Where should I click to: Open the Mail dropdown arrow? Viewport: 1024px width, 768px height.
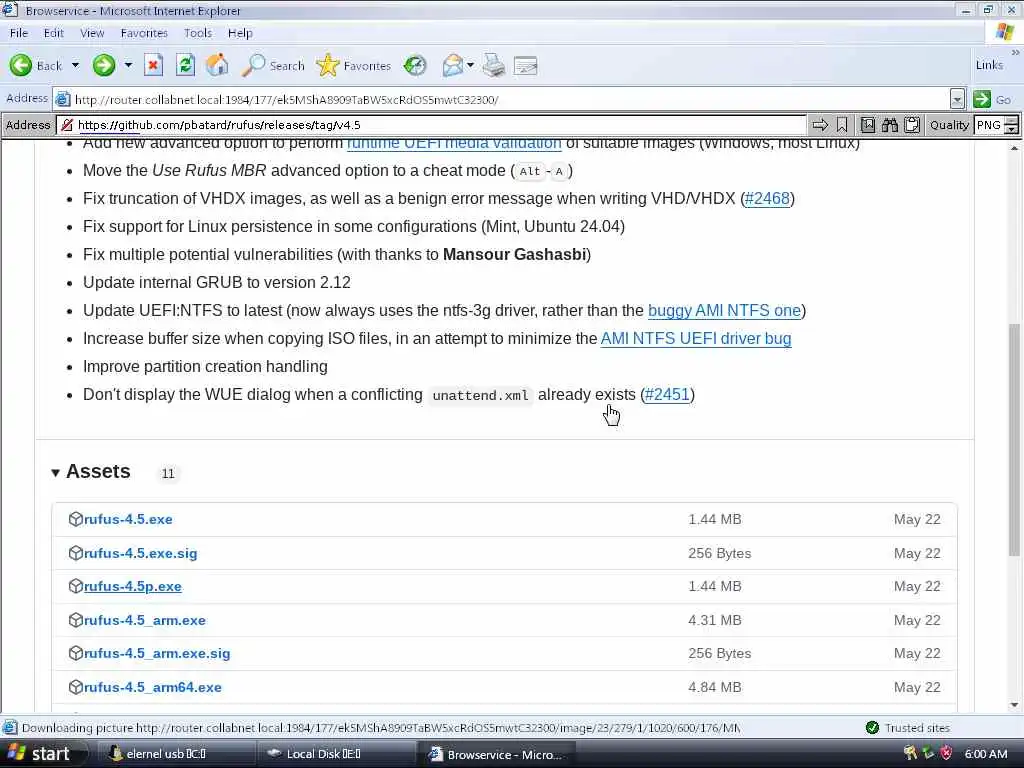point(470,65)
